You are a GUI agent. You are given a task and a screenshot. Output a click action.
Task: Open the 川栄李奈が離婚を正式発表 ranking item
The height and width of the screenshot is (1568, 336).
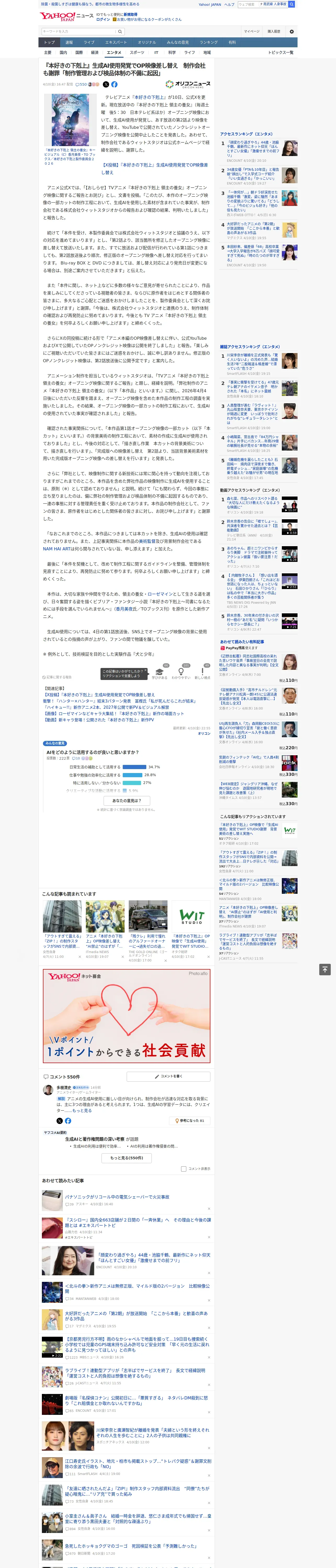point(253,362)
